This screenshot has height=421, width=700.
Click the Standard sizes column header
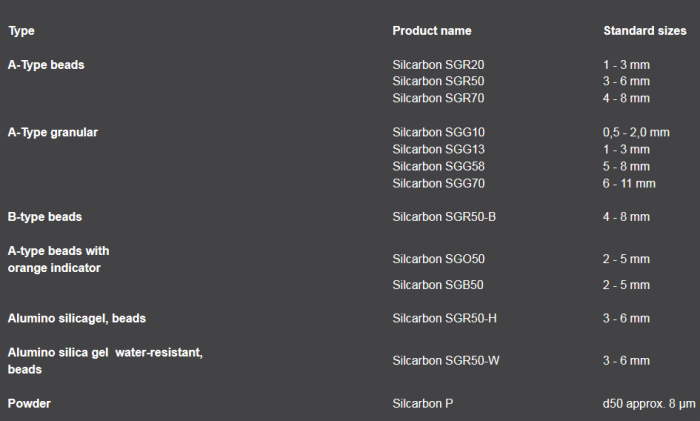click(x=645, y=31)
